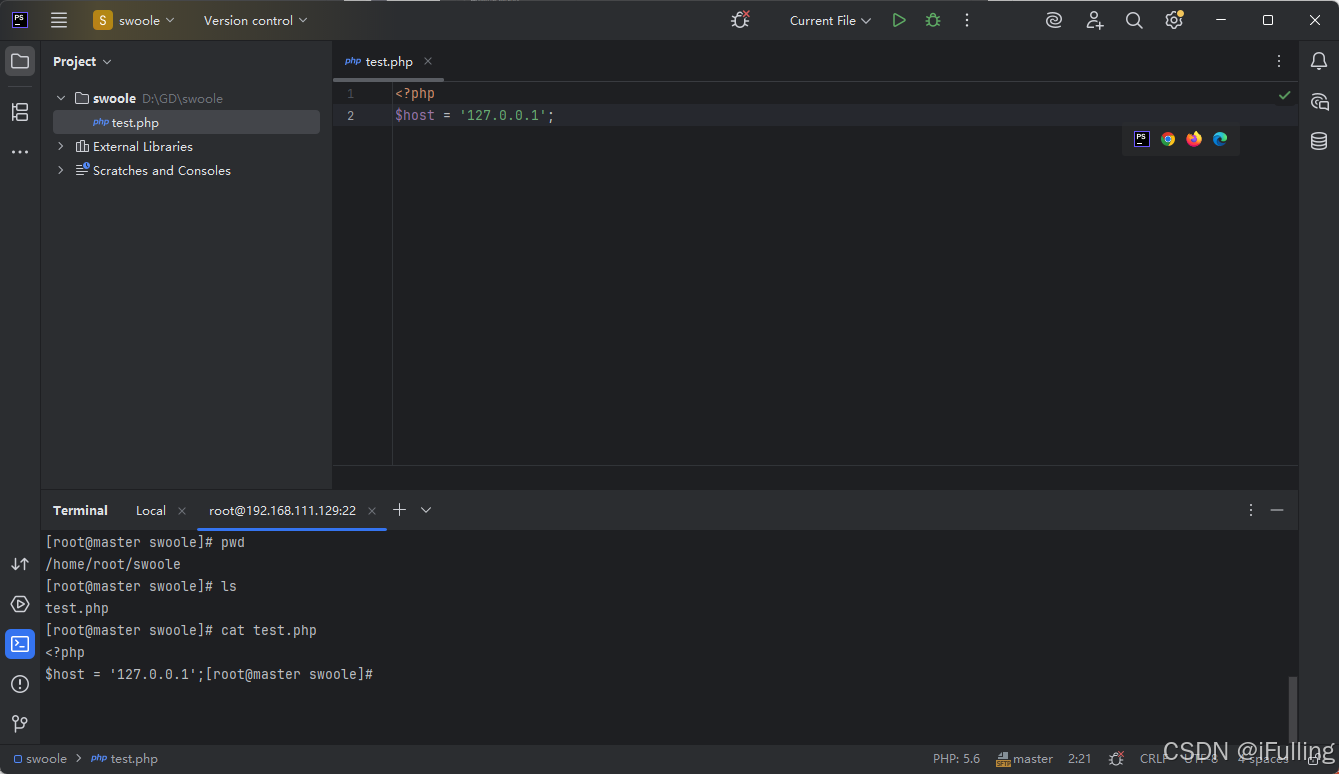Screen dimensions: 1339x774
Task: Add a new terminal session
Action: pos(399,510)
